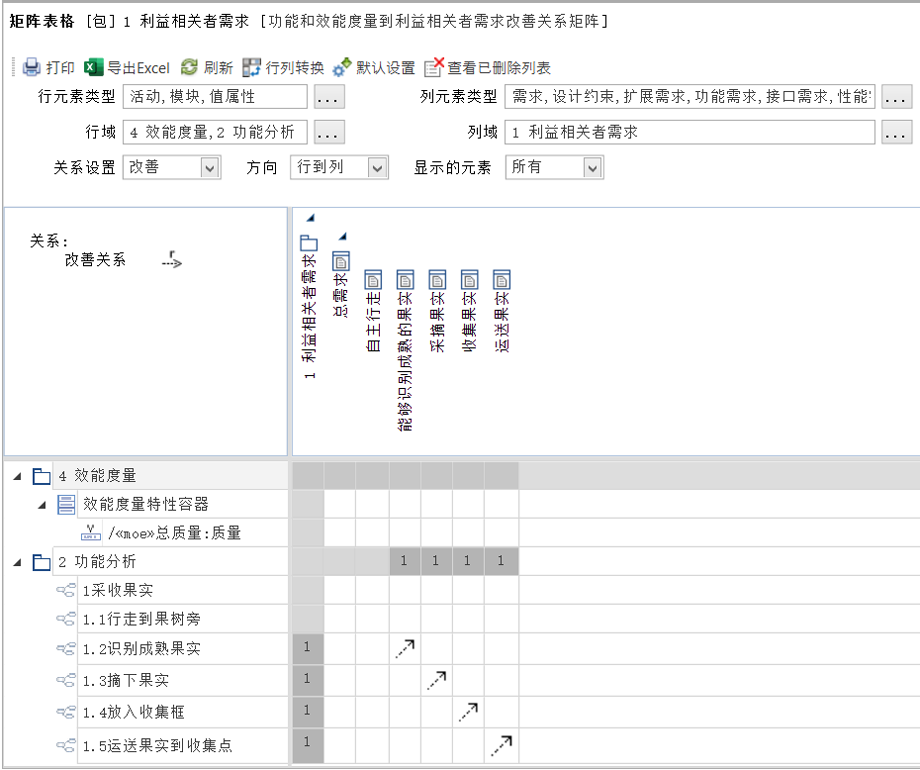Click the 改善关系 dashed arrow legend icon

[x=172, y=259]
